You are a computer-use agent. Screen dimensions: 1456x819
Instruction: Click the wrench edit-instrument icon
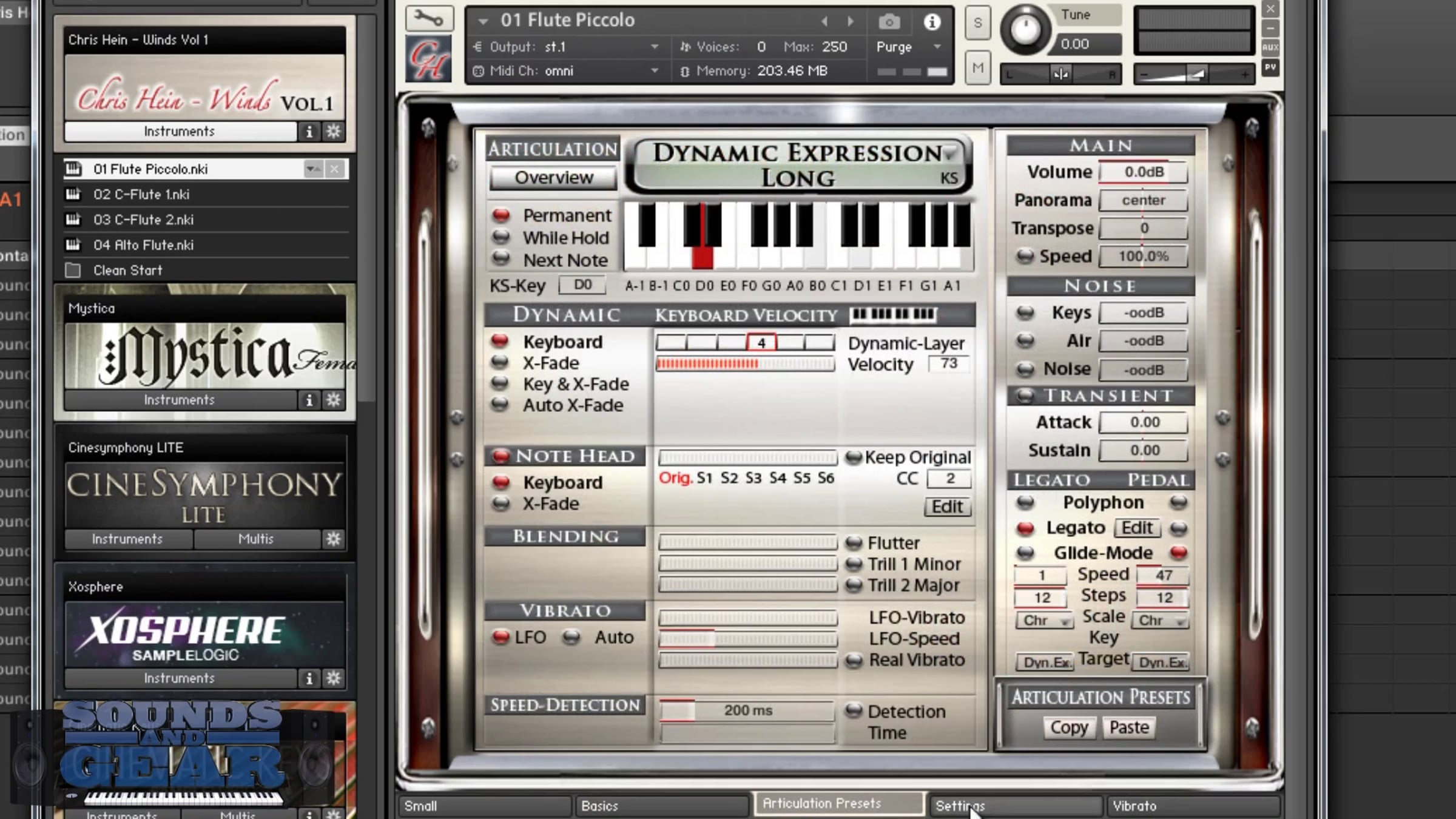click(x=429, y=18)
